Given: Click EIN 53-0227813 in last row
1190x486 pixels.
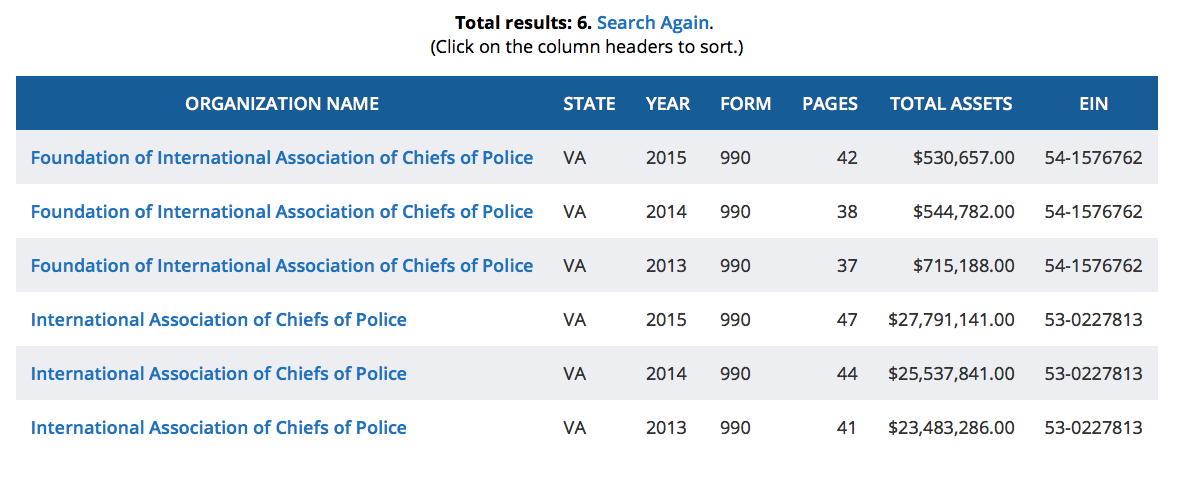Looking at the screenshot, I should (x=1093, y=427).
